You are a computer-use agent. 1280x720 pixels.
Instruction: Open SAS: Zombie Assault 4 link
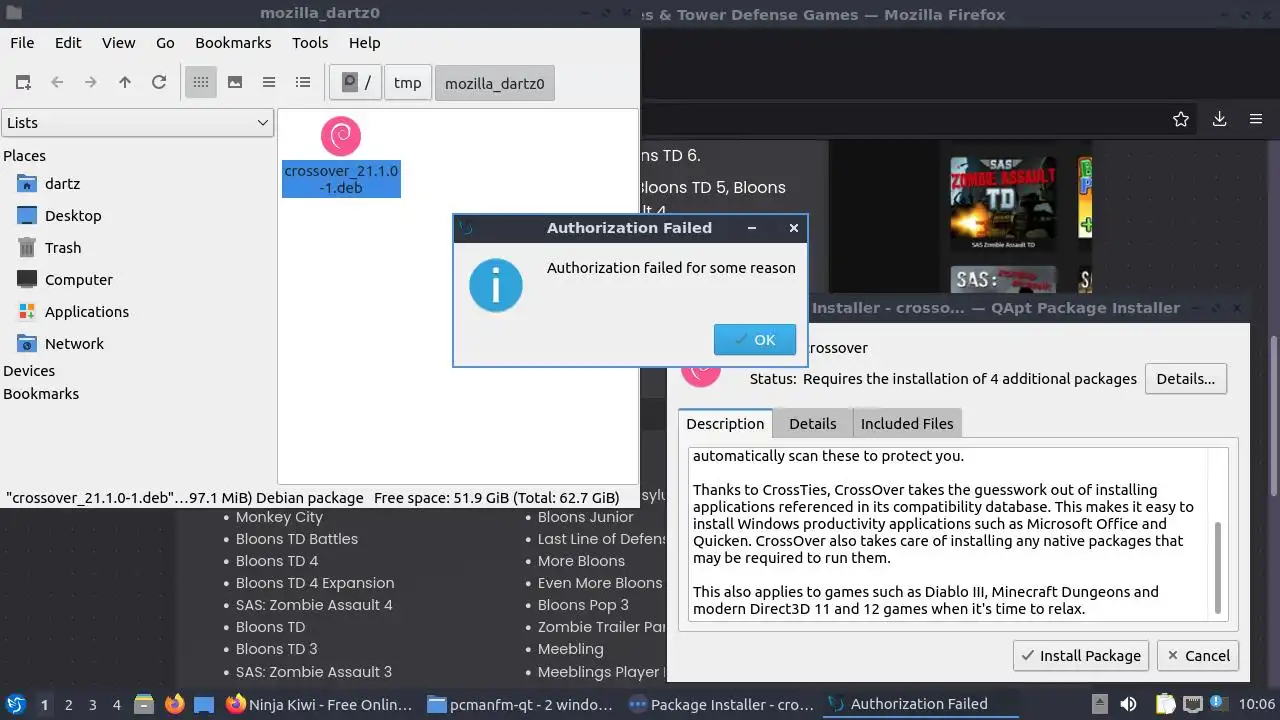click(x=314, y=605)
